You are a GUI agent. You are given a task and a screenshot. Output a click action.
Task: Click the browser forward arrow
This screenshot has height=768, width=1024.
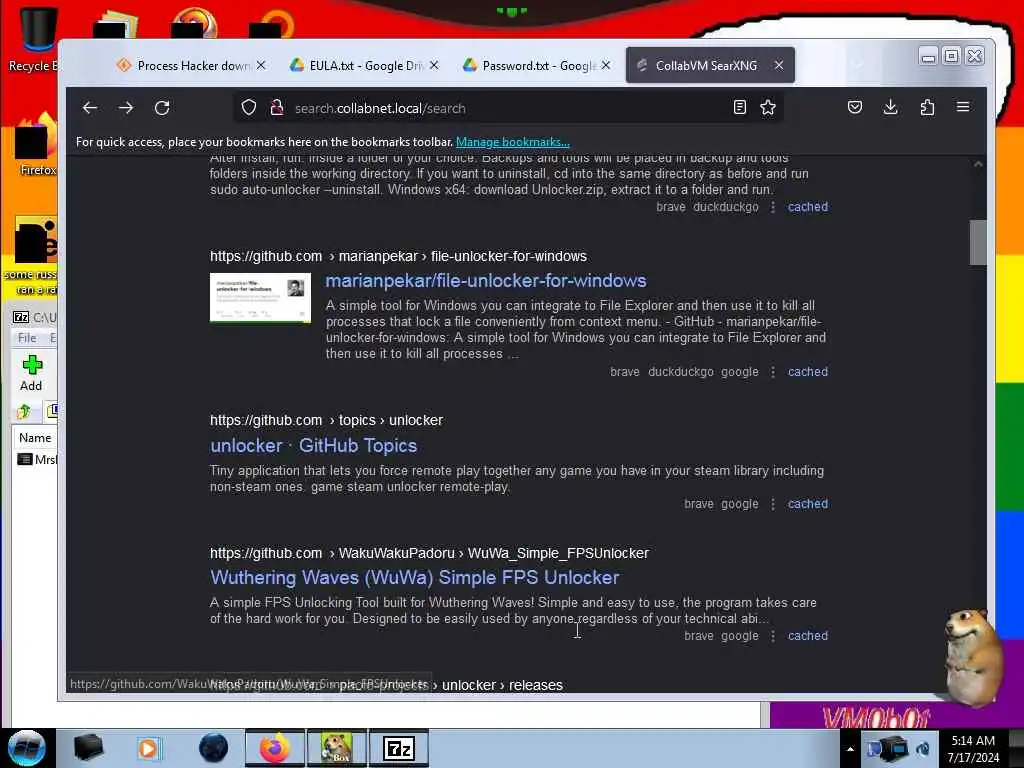coord(126,108)
